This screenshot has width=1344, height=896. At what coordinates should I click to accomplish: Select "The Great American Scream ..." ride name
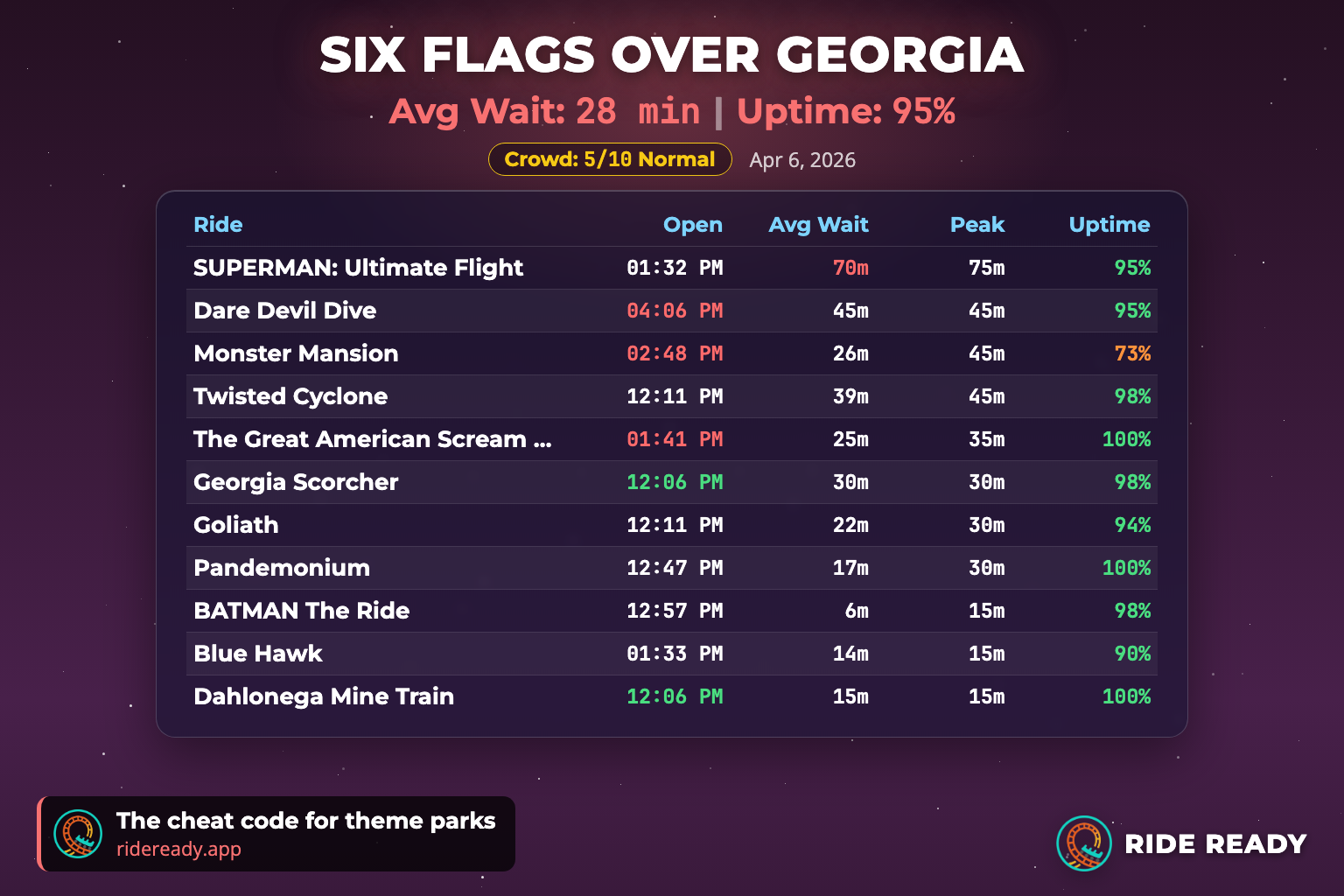372,439
